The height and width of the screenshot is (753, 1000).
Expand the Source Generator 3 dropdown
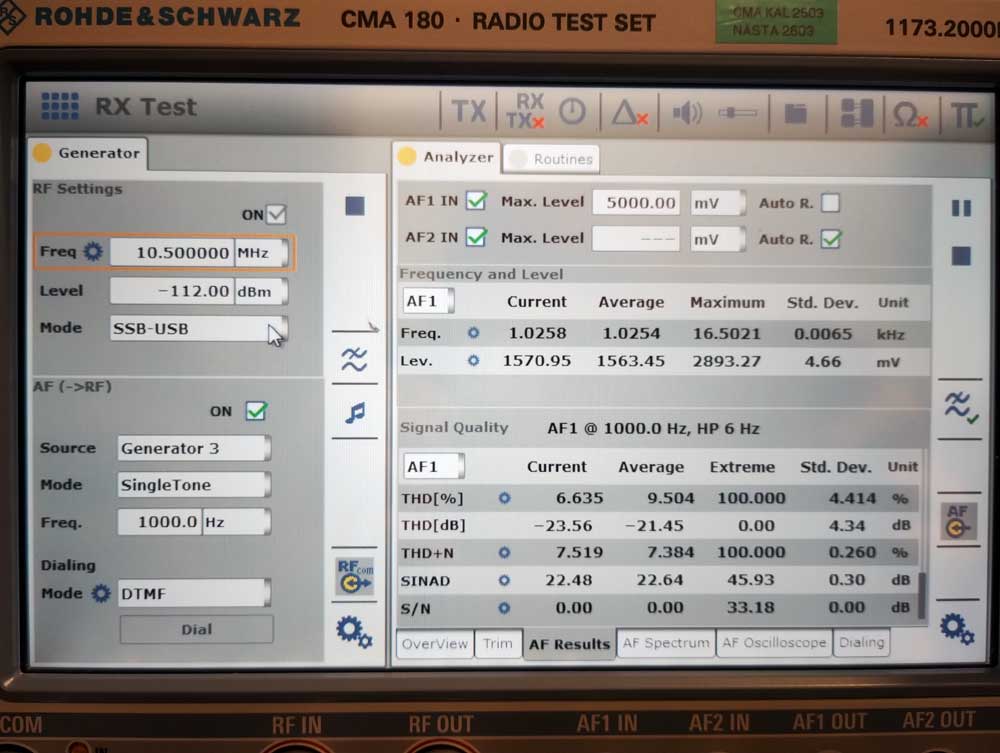pyautogui.click(x=194, y=449)
